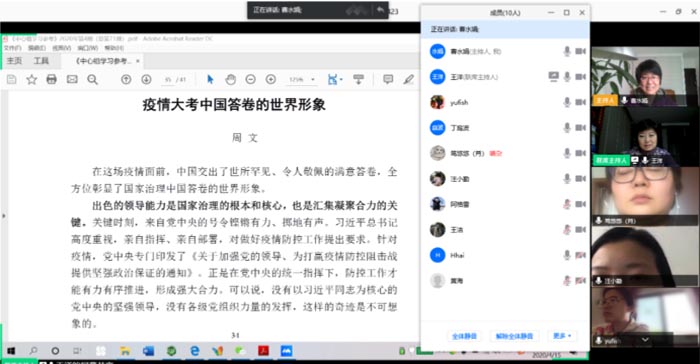Zoom in with the plus circle icon
This screenshot has height=364, width=700.
tap(271, 79)
